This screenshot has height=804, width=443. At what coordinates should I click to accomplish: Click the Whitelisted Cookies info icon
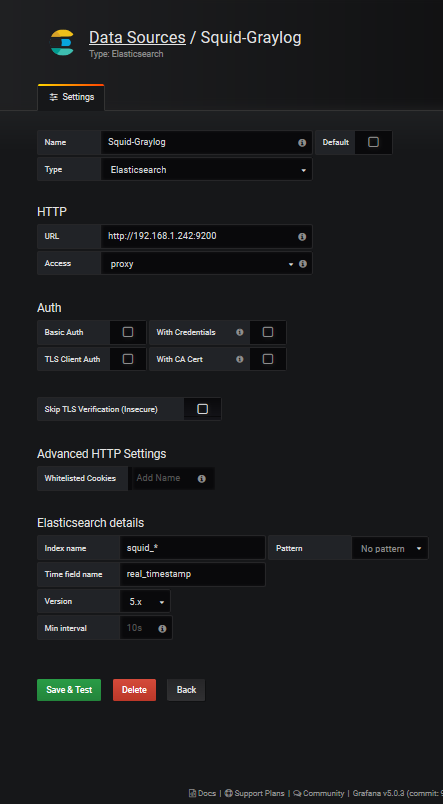click(202, 478)
